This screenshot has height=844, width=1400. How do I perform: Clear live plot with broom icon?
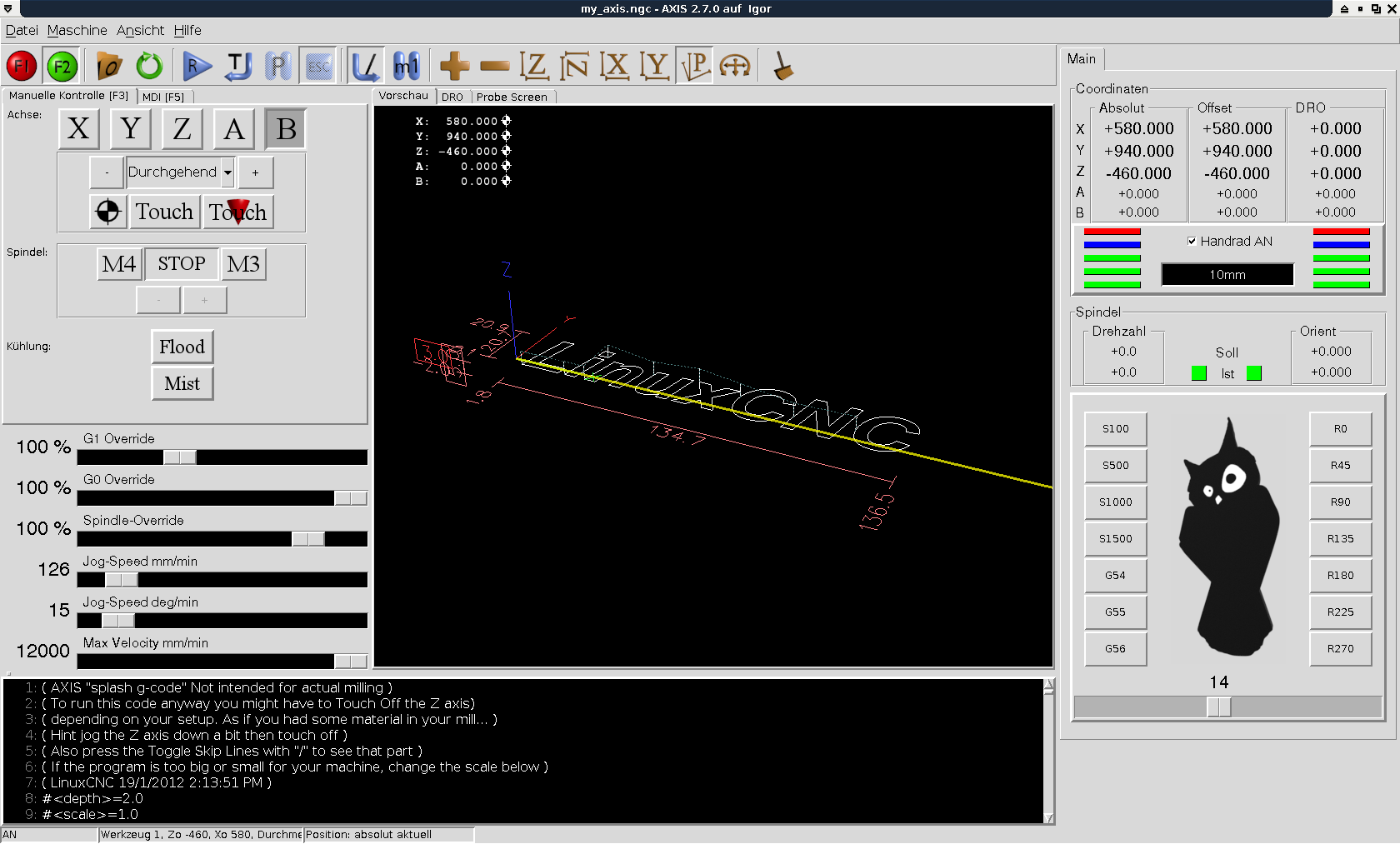[782, 66]
